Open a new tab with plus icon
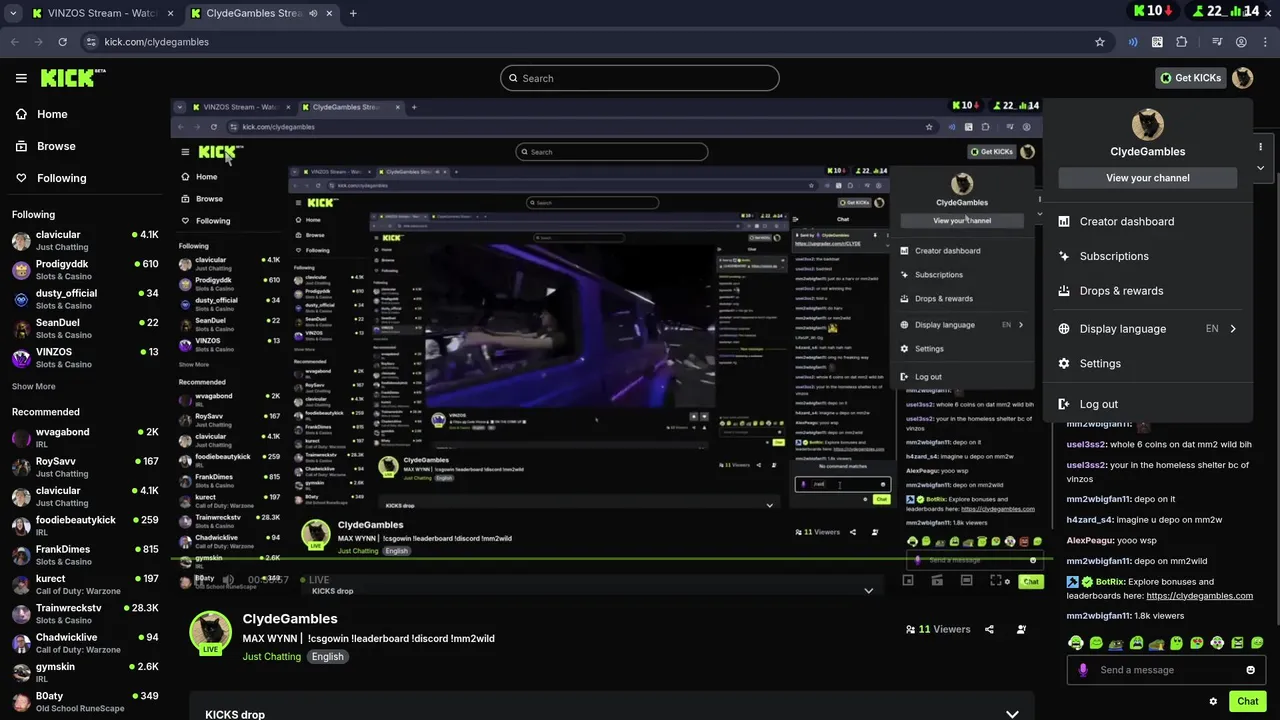 (353, 13)
